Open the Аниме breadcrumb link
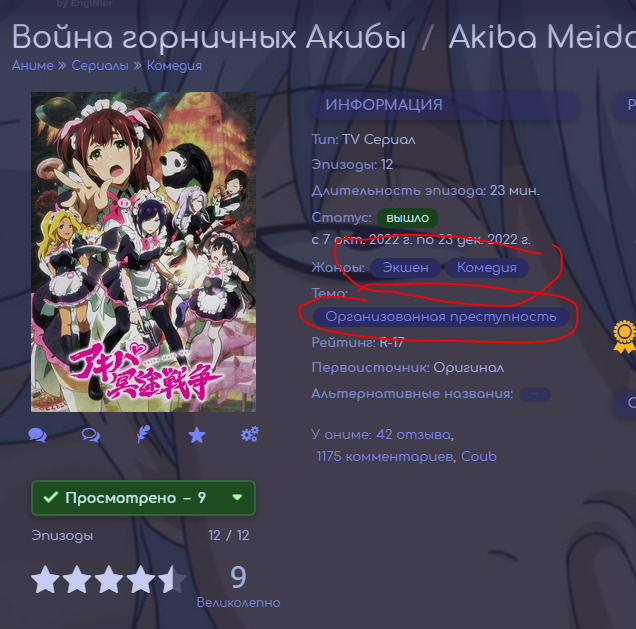The width and height of the screenshot is (636, 629). (33, 66)
